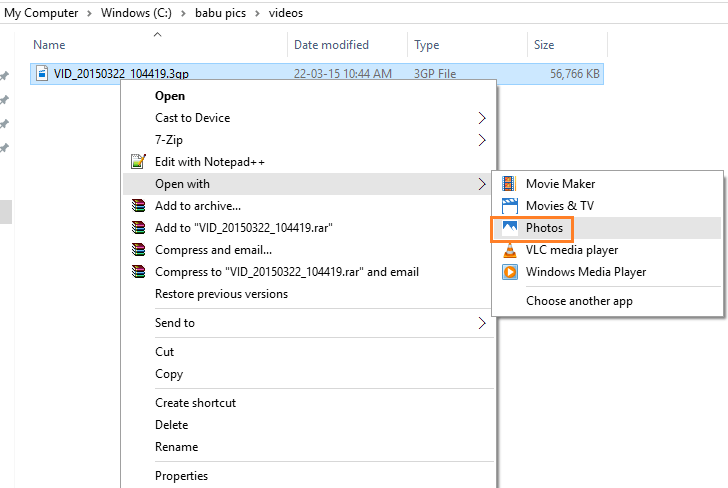Select Choose another app

[x=608, y=301]
